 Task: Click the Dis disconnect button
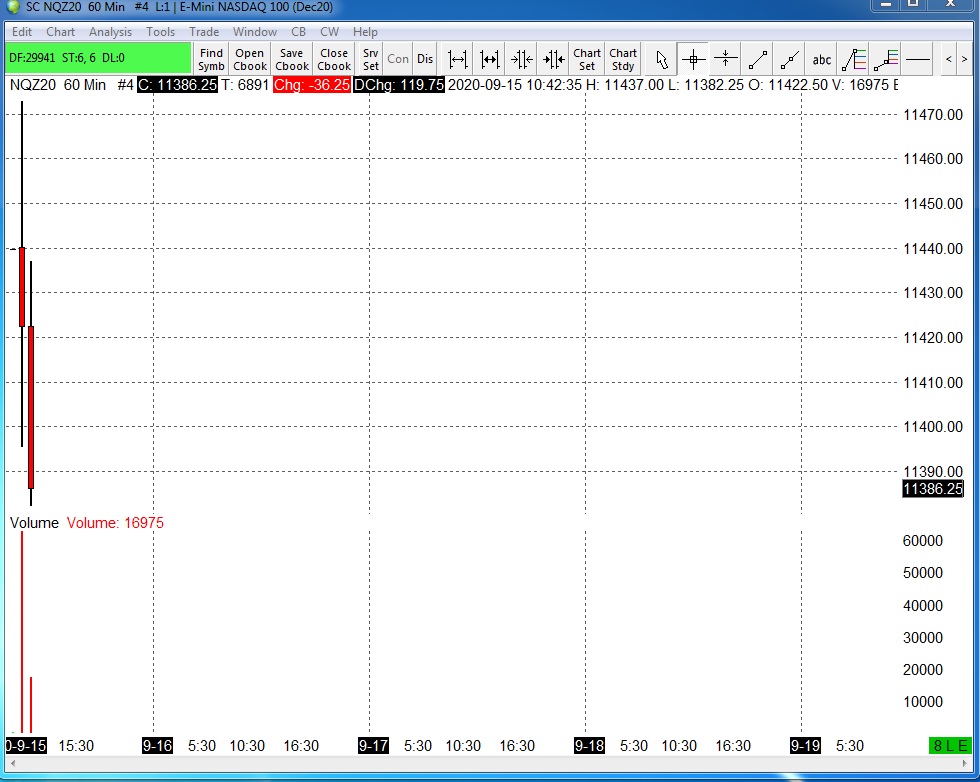425,59
